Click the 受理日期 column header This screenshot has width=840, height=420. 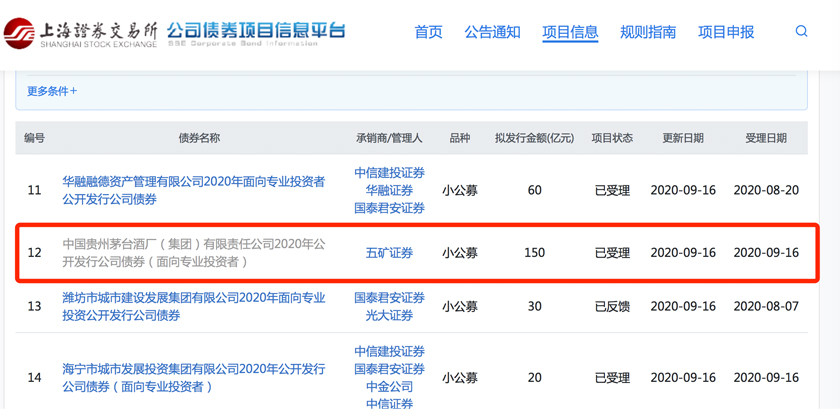(x=766, y=138)
